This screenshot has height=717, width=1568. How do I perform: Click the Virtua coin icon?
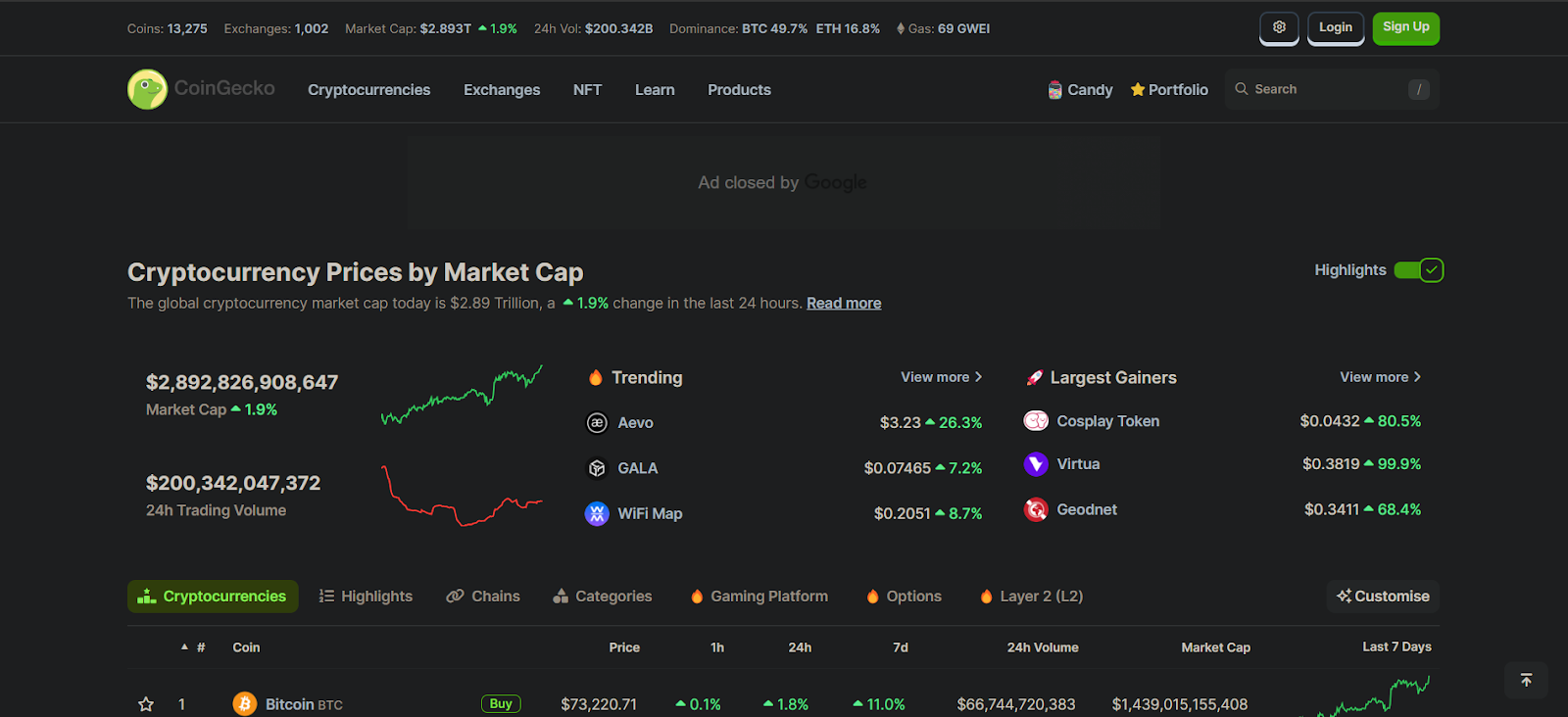pos(1036,464)
